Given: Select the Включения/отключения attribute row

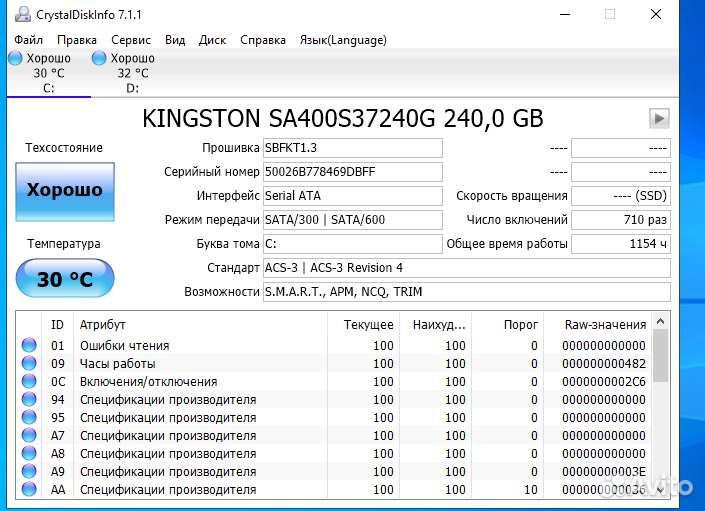Looking at the screenshot, I should 334,382.
